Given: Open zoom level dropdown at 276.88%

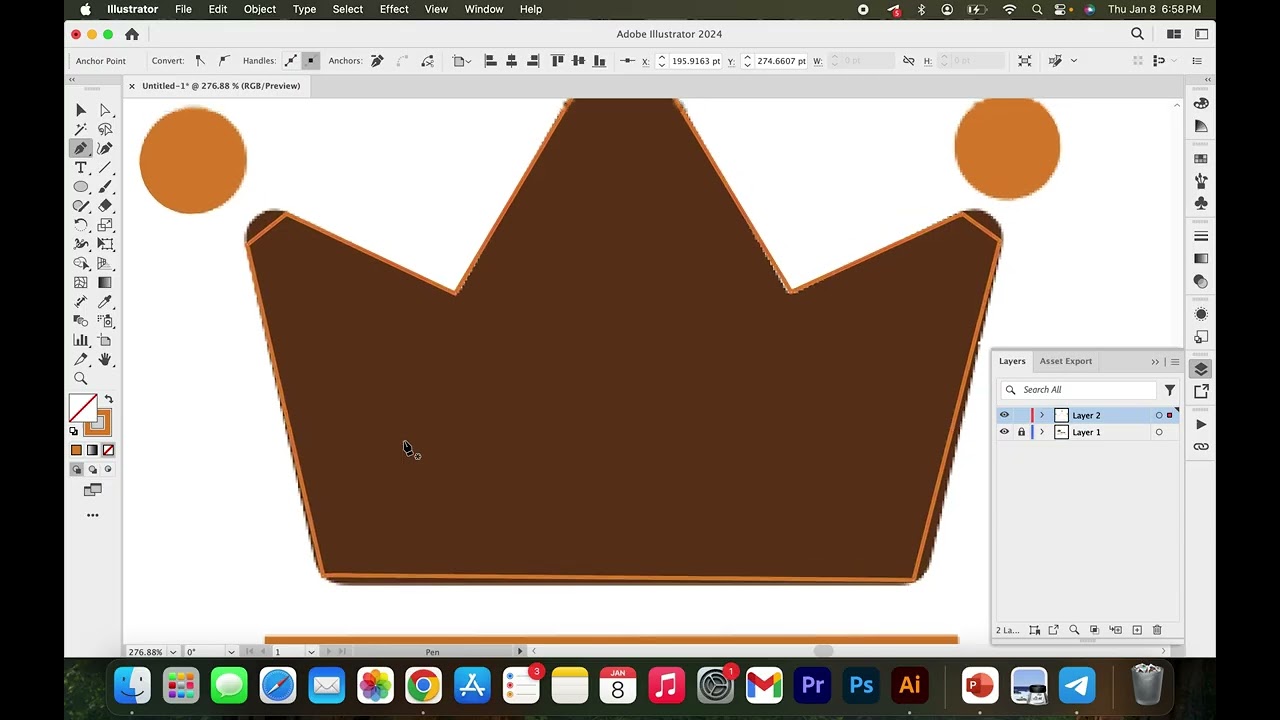Looking at the screenshot, I should point(173,652).
